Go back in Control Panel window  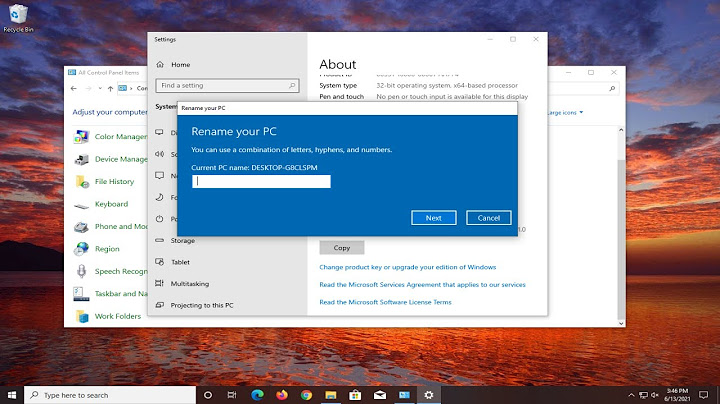(x=74, y=88)
